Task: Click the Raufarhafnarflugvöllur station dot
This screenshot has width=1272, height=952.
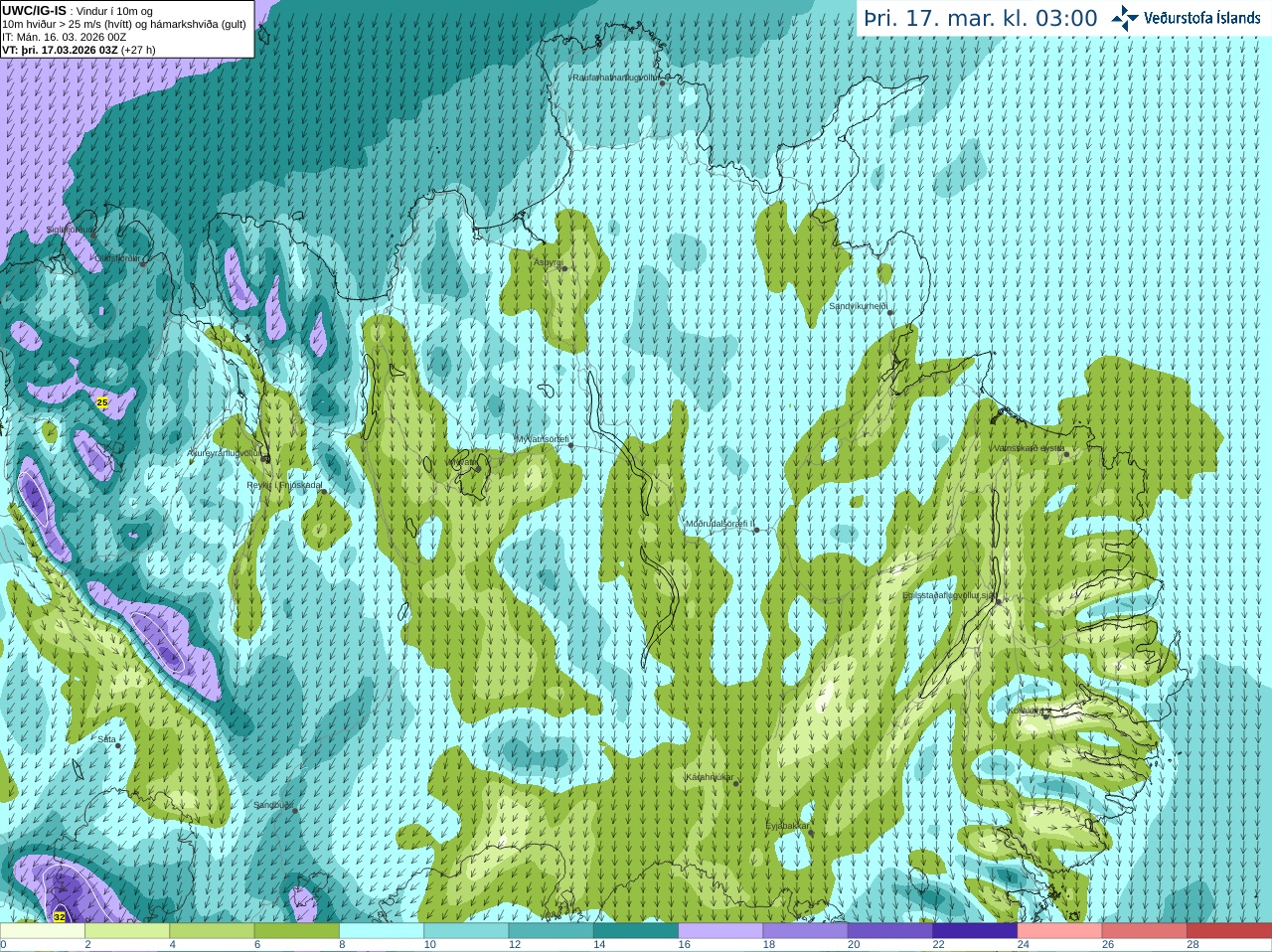Action: [662, 82]
